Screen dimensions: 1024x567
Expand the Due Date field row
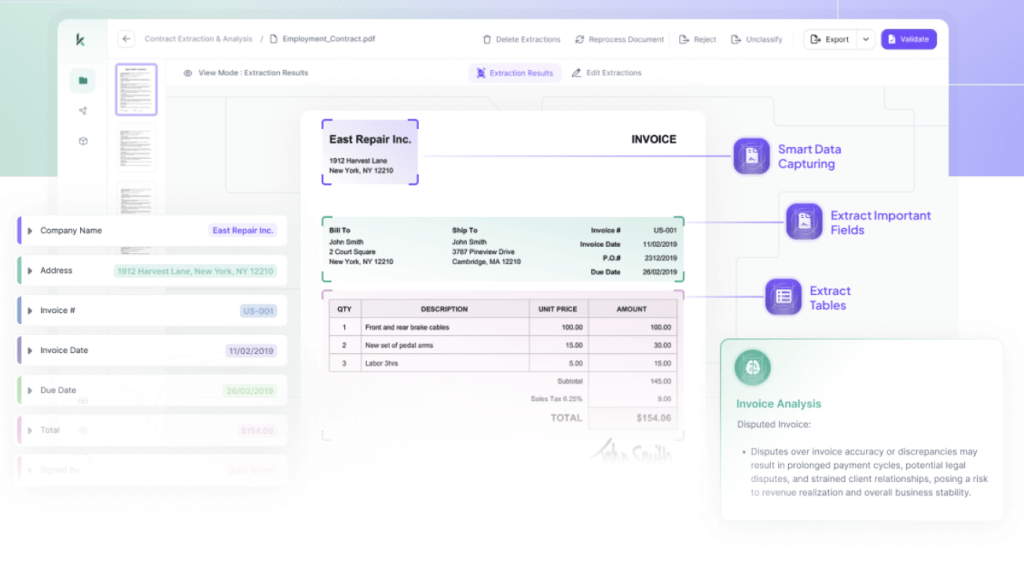pos(30,391)
